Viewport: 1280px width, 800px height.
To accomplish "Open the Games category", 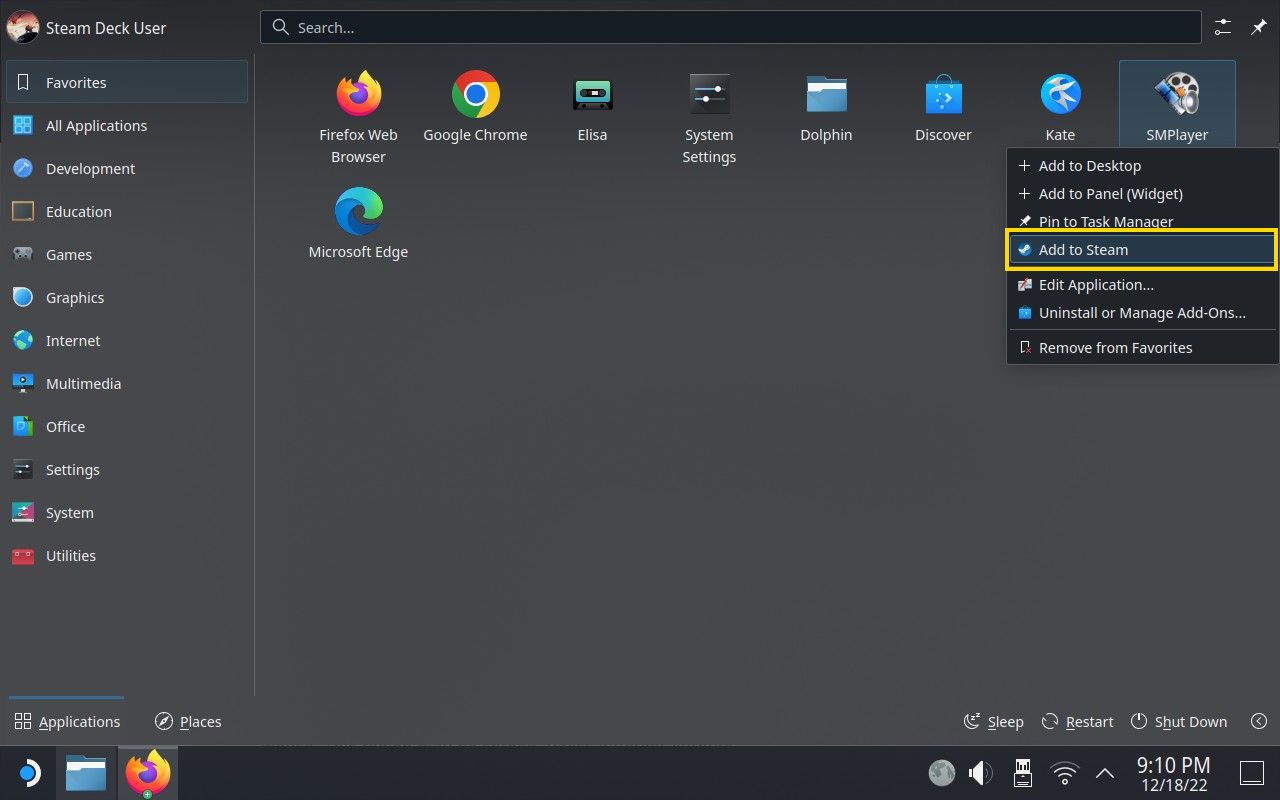I will [127, 254].
